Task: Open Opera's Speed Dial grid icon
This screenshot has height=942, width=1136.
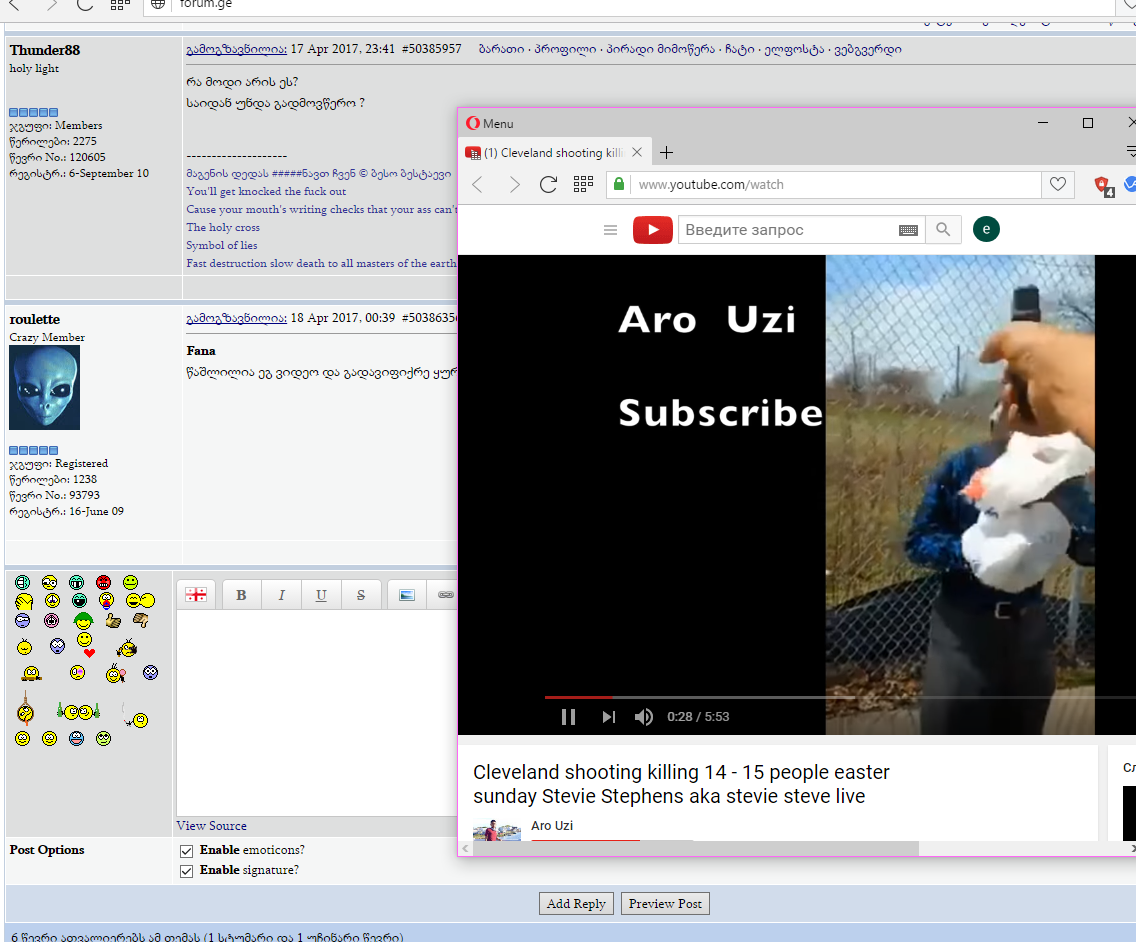Action: (x=583, y=185)
